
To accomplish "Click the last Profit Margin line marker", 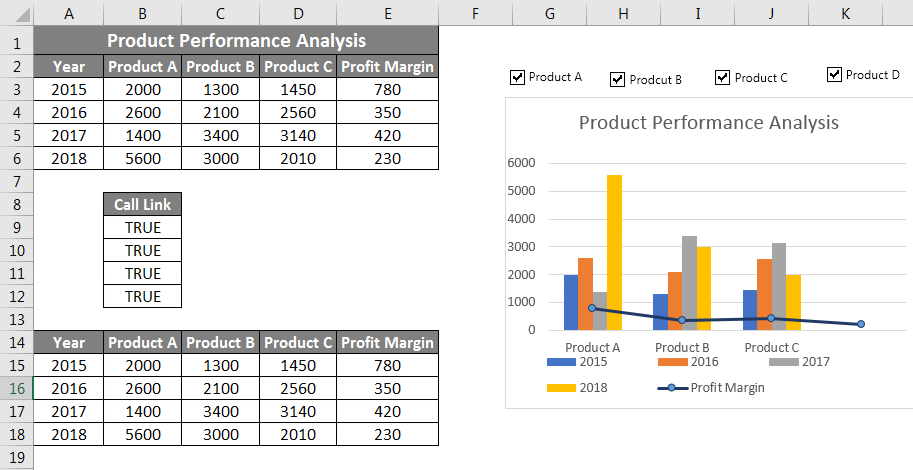I will pyautogui.click(x=861, y=324).
